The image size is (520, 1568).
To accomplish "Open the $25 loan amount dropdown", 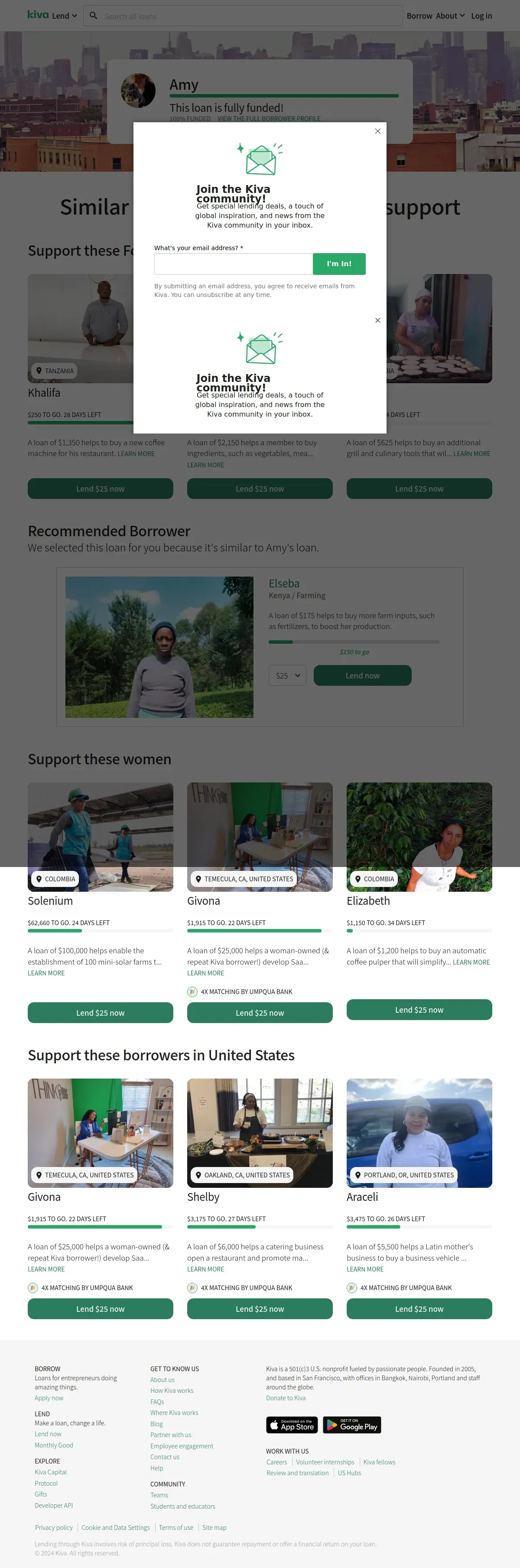I will [288, 676].
